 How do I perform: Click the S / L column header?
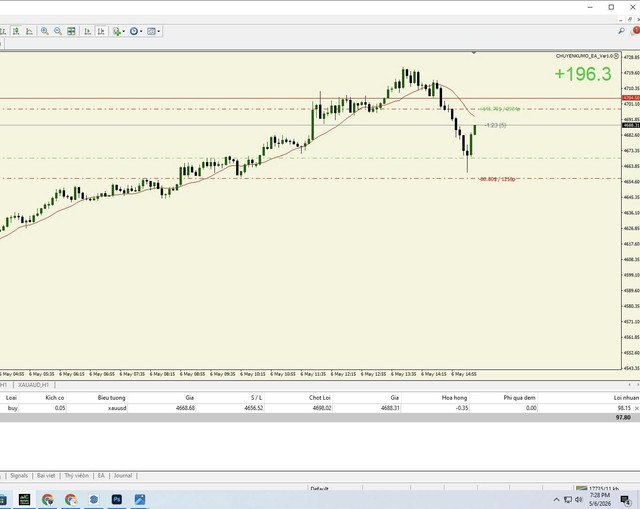tap(257, 398)
